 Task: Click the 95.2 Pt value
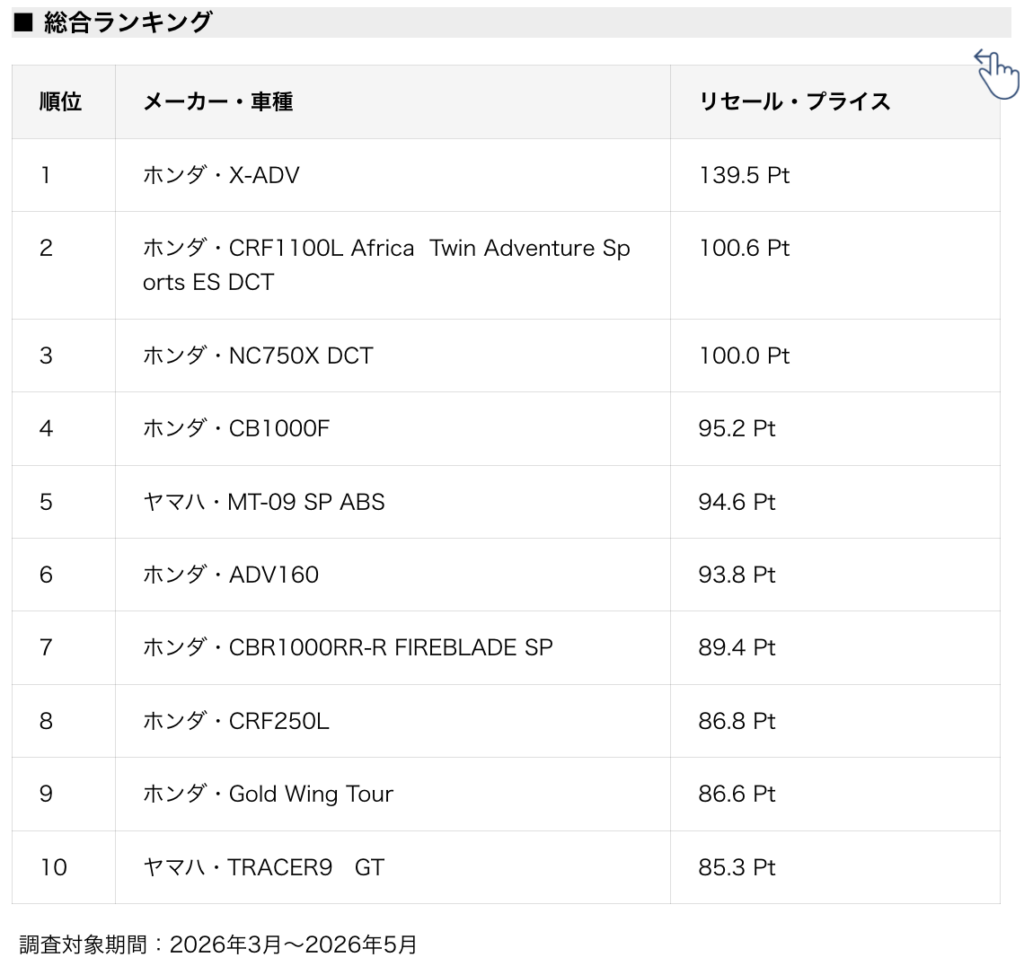click(737, 428)
